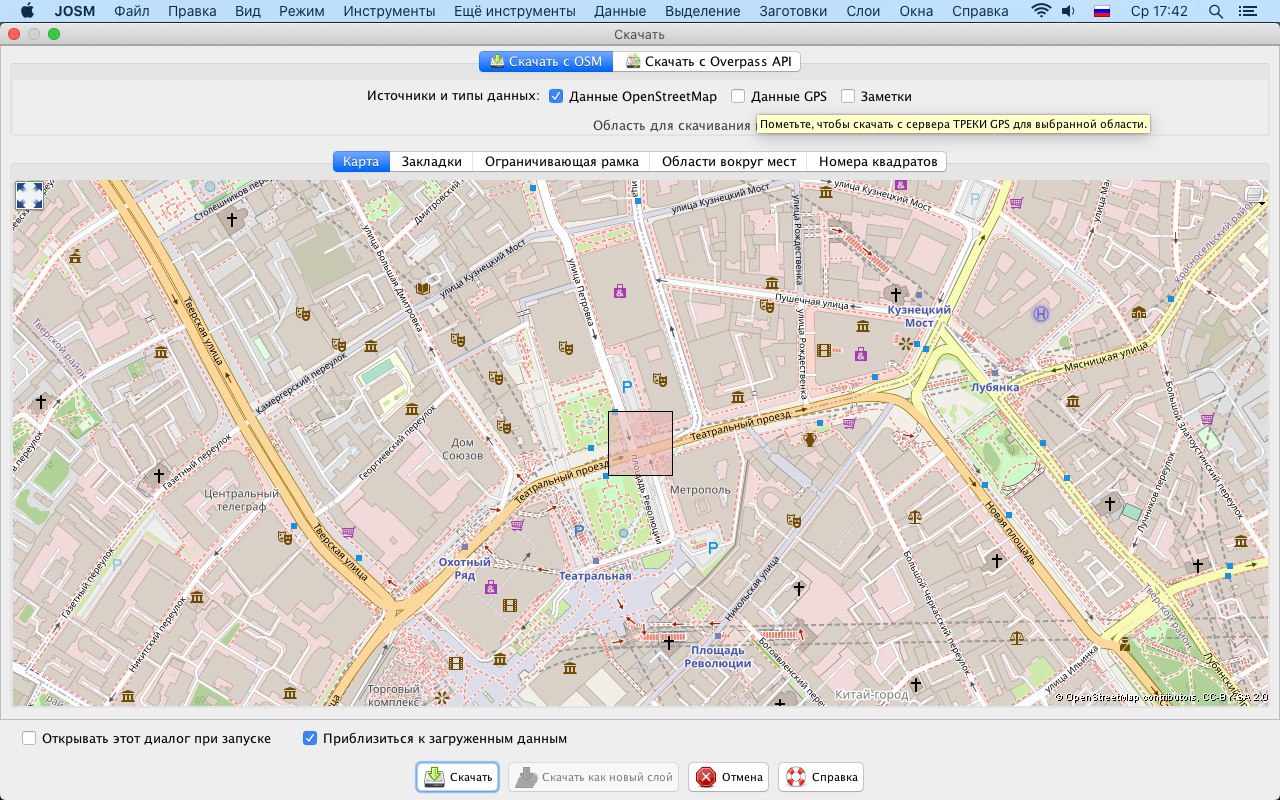Click the Ср 17:42 clock
This screenshot has height=800, width=1280.
coord(1158,12)
